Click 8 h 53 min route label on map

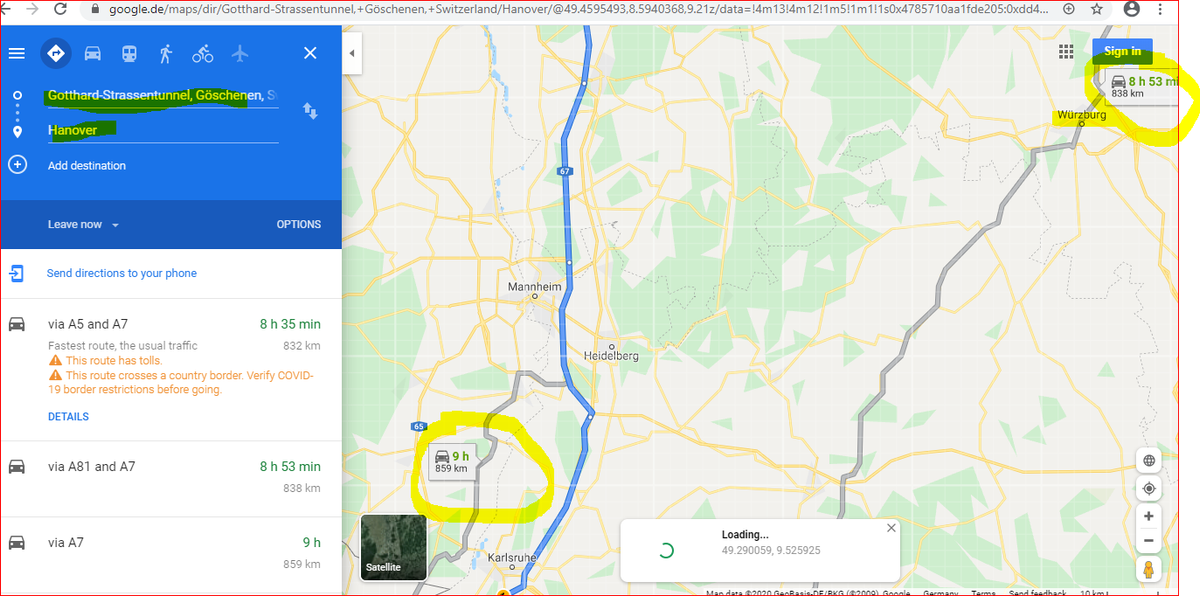pos(1143,87)
